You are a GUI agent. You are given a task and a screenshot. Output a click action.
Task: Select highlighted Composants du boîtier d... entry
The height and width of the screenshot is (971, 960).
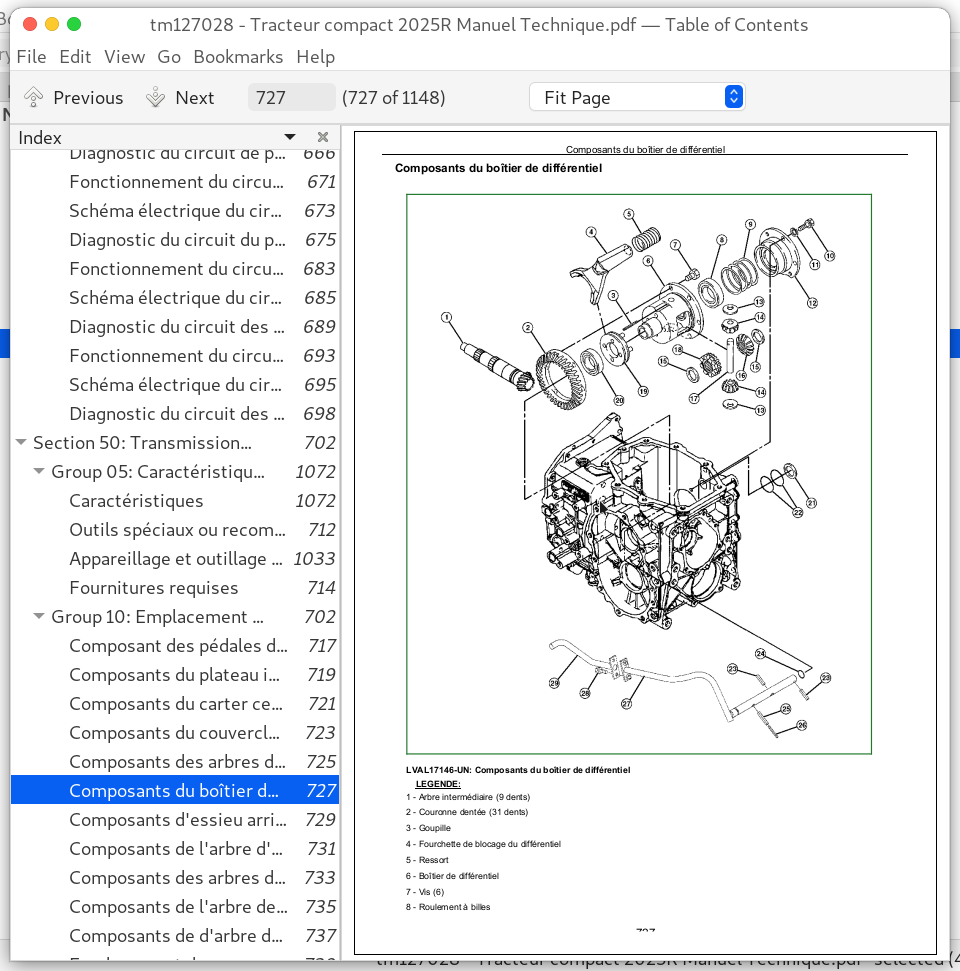(x=175, y=790)
